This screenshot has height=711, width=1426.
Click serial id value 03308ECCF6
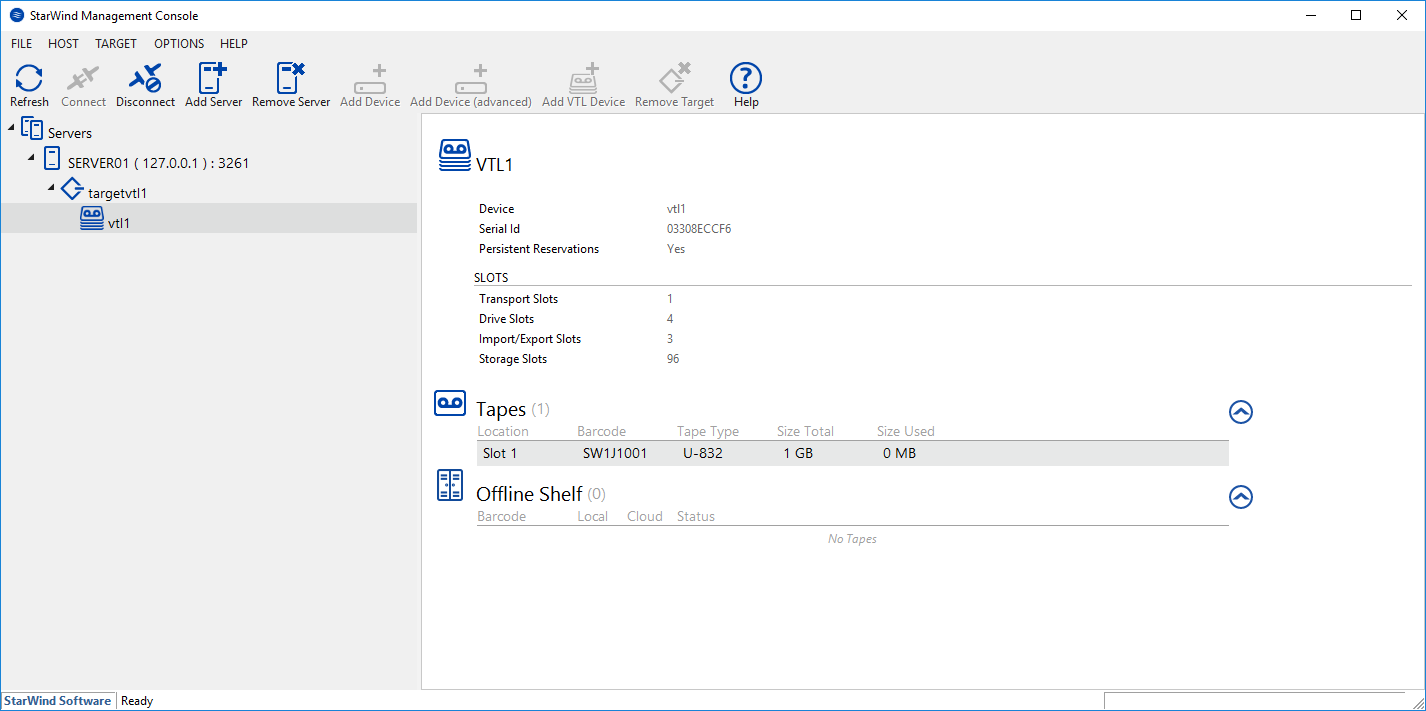699,229
